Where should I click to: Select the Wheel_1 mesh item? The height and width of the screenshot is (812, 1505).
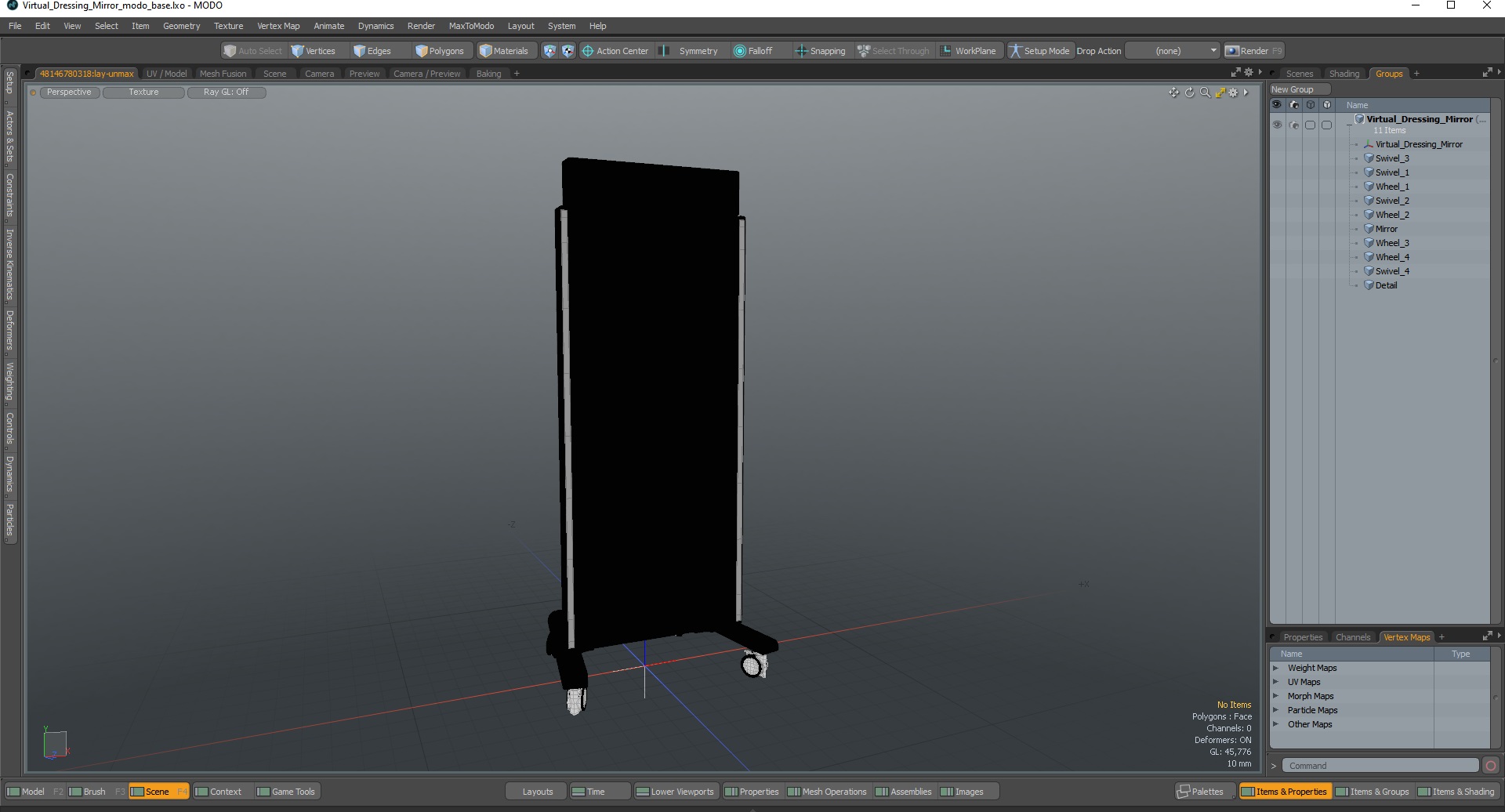(1391, 187)
